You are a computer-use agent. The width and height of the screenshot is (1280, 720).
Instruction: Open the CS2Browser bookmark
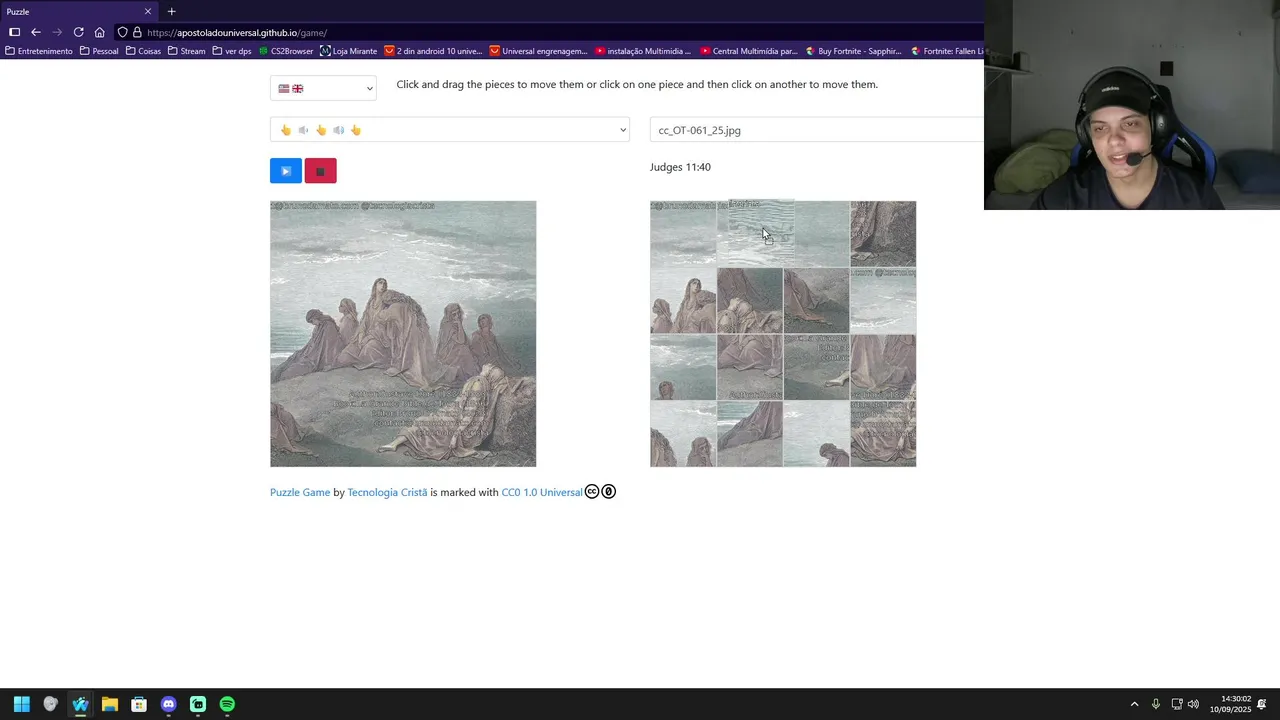coord(286,51)
